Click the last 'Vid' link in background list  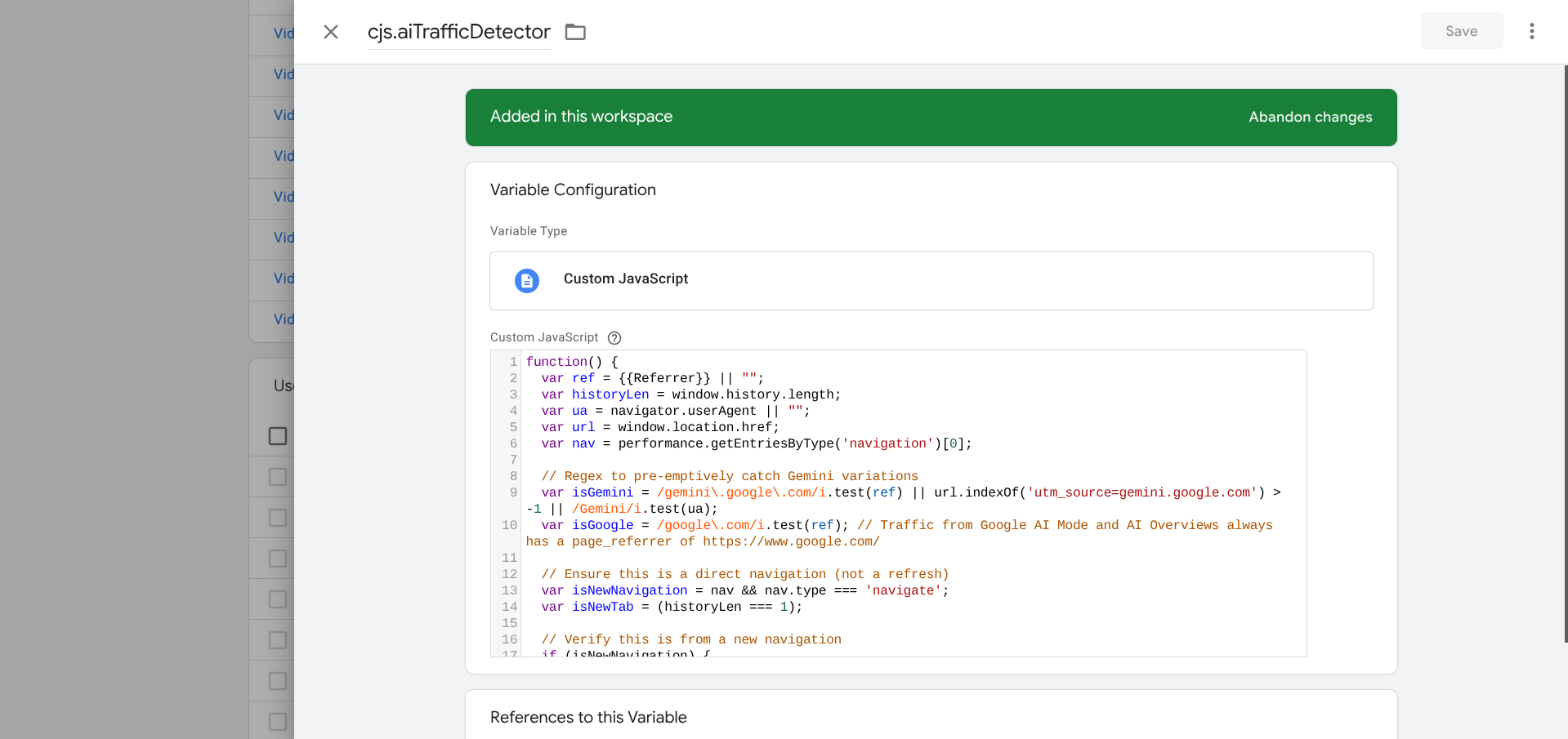tap(284, 319)
